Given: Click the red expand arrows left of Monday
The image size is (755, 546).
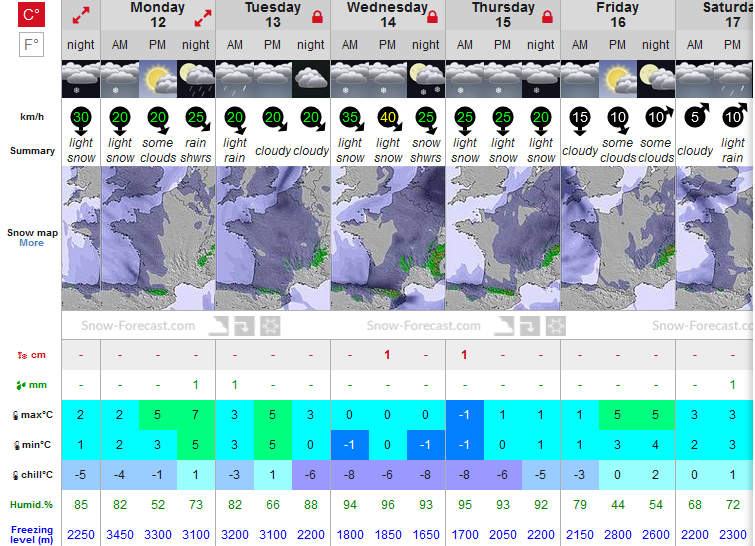Looking at the screenshot, I should tap(81, 15).
